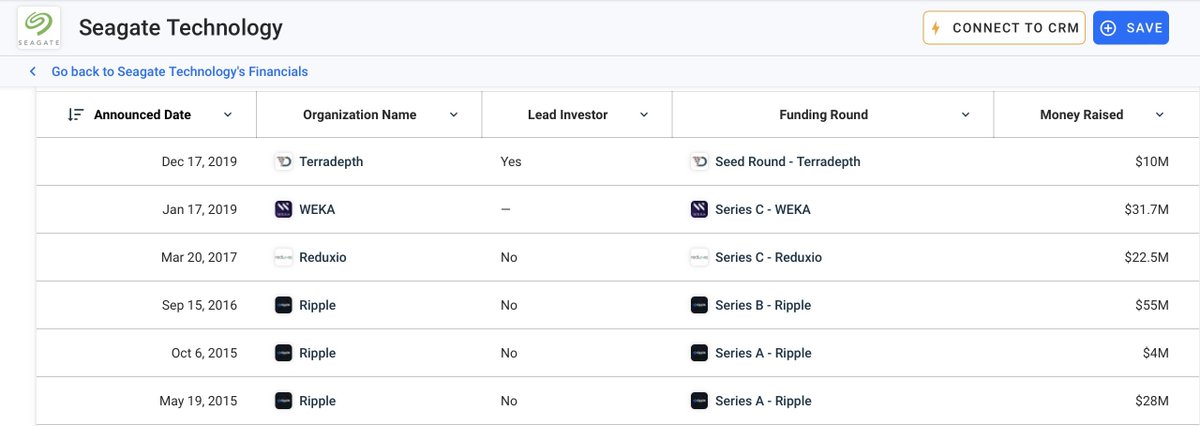Click the Reduxio organization logo icon

tap(283, 258)
